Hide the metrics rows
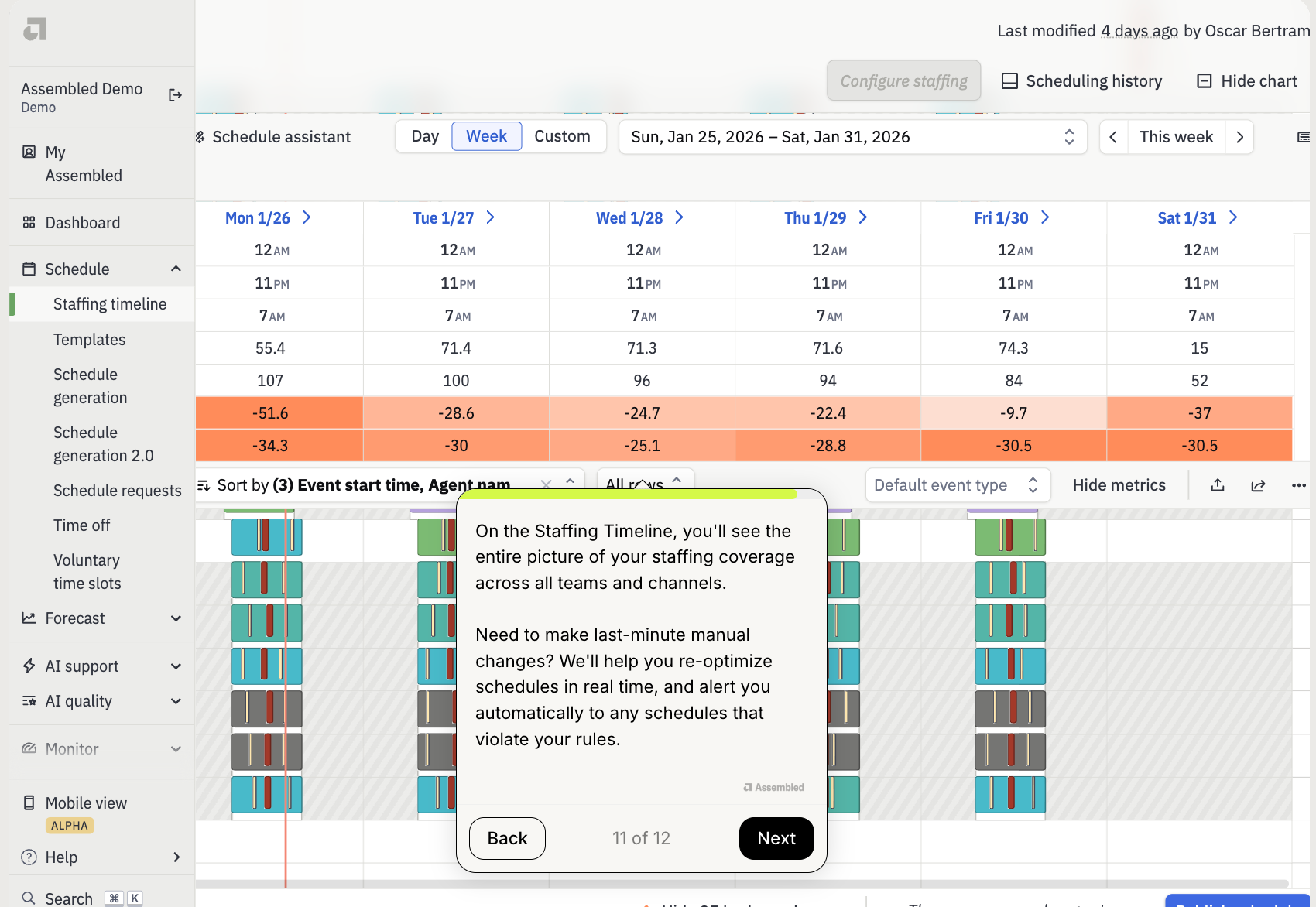This screenshot has width=1316, height=907. (x=1119, y=485)
